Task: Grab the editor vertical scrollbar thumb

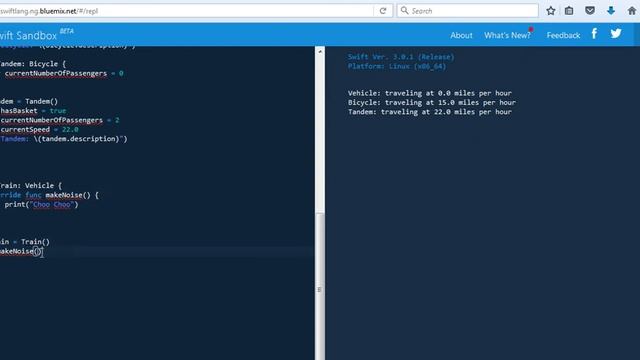Action: [x=320, y=286]
